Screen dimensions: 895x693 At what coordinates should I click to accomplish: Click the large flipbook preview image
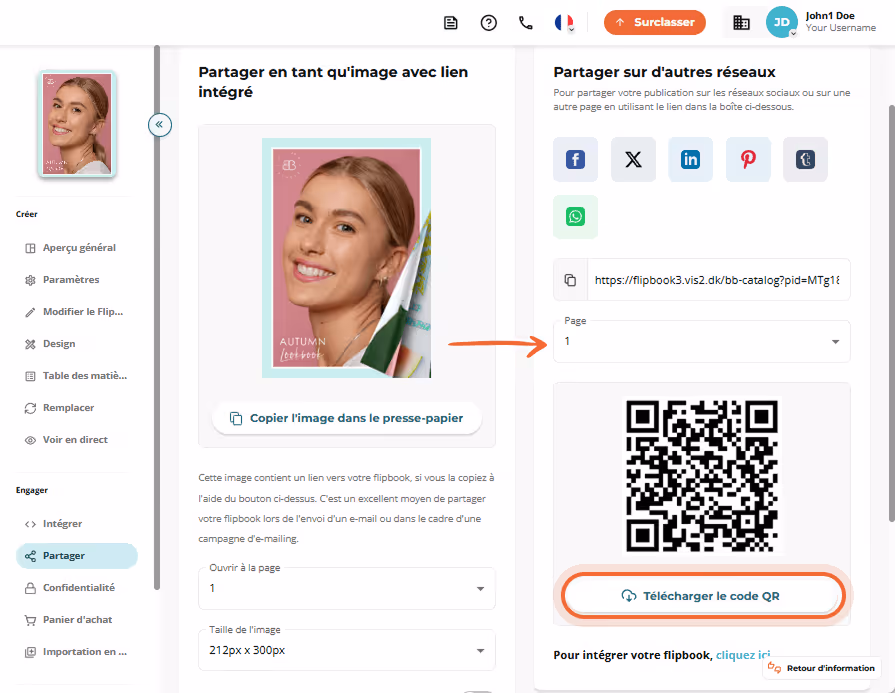click(346, 258)
